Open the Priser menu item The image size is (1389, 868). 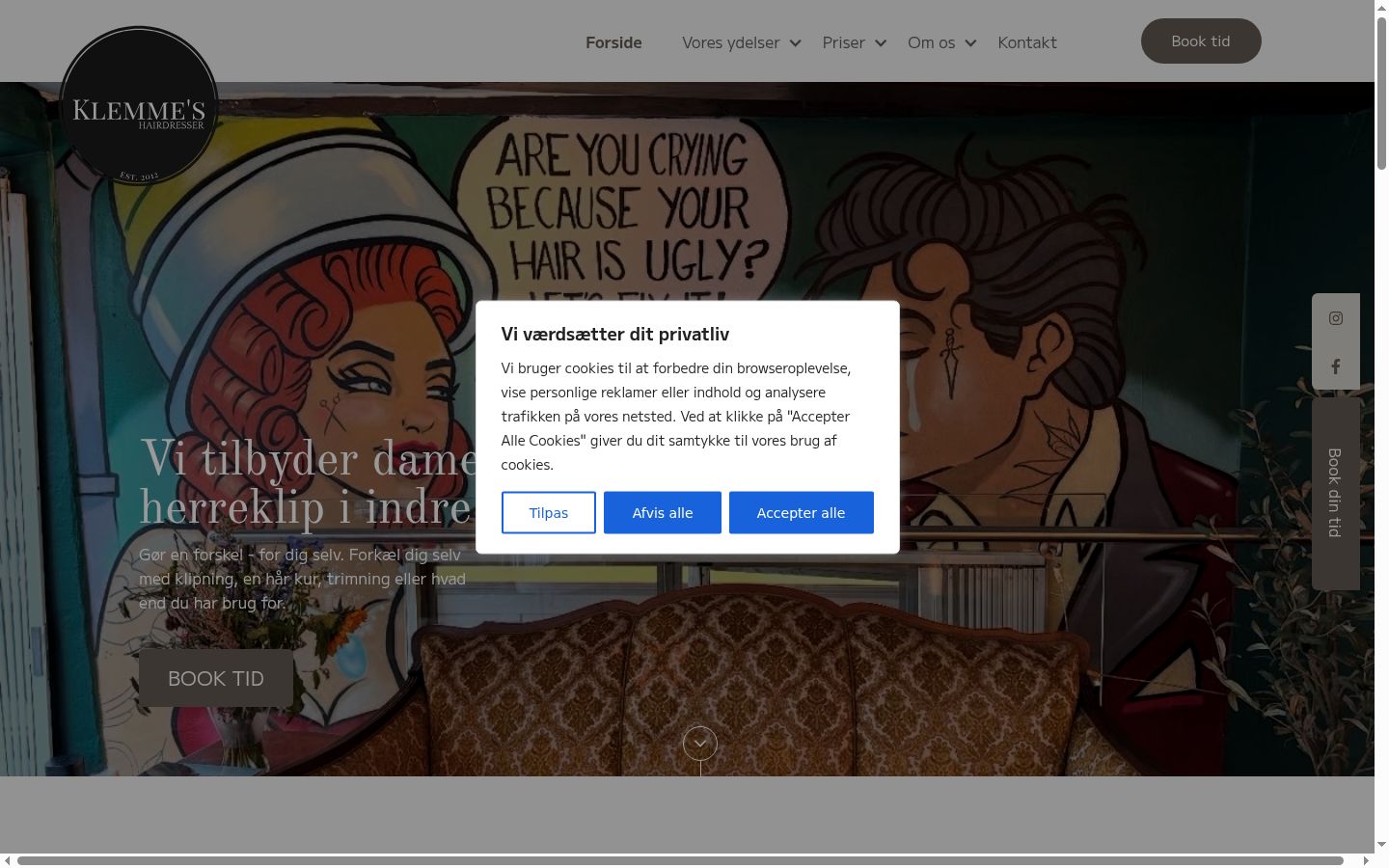tap(843, 42)
